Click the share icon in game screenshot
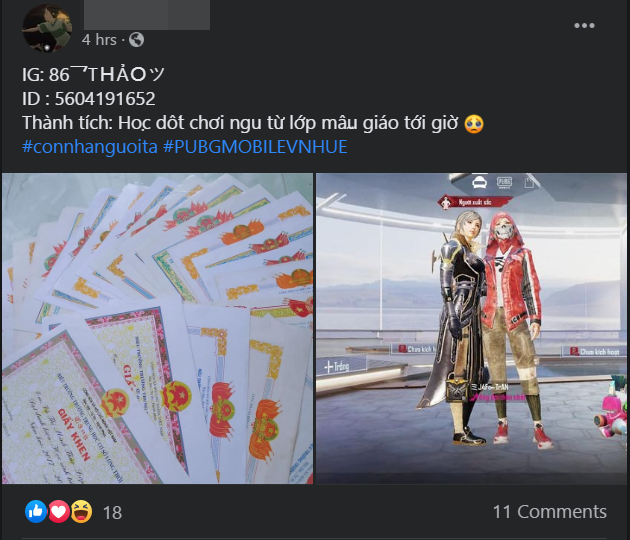This screenshot has height=540, width=630. 529,182
